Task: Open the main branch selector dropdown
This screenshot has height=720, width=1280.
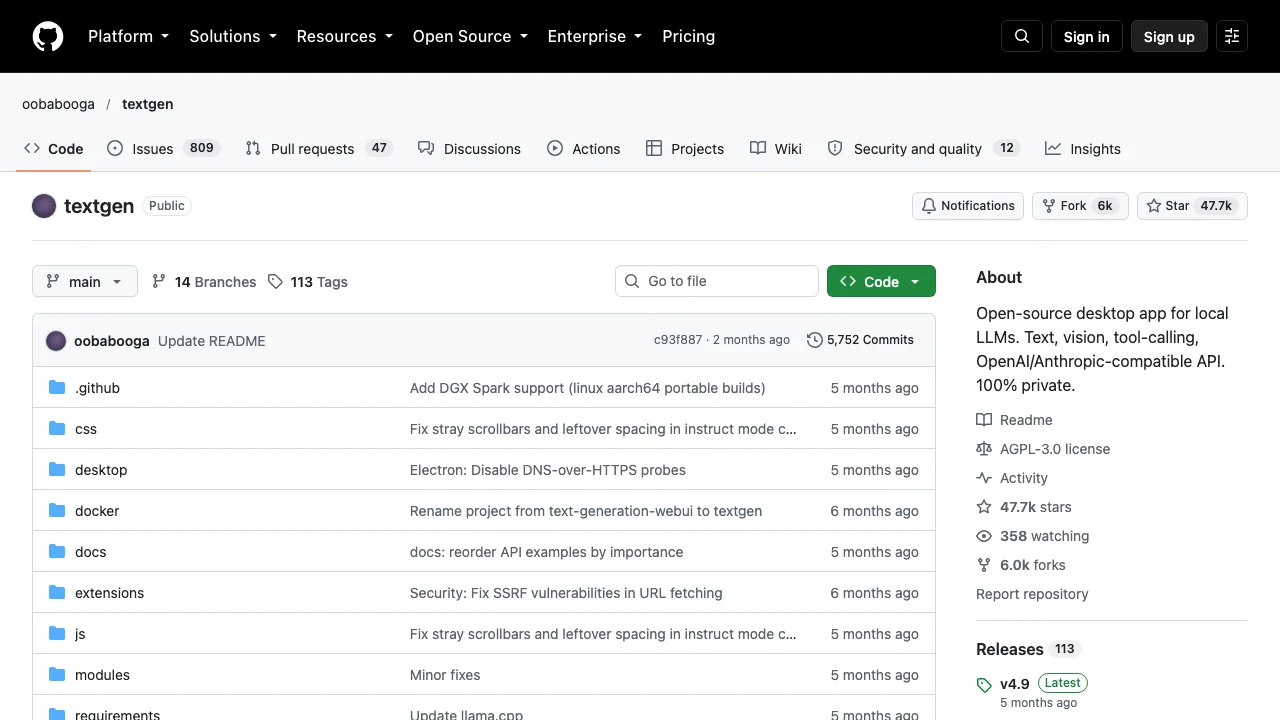Action: 84,282
